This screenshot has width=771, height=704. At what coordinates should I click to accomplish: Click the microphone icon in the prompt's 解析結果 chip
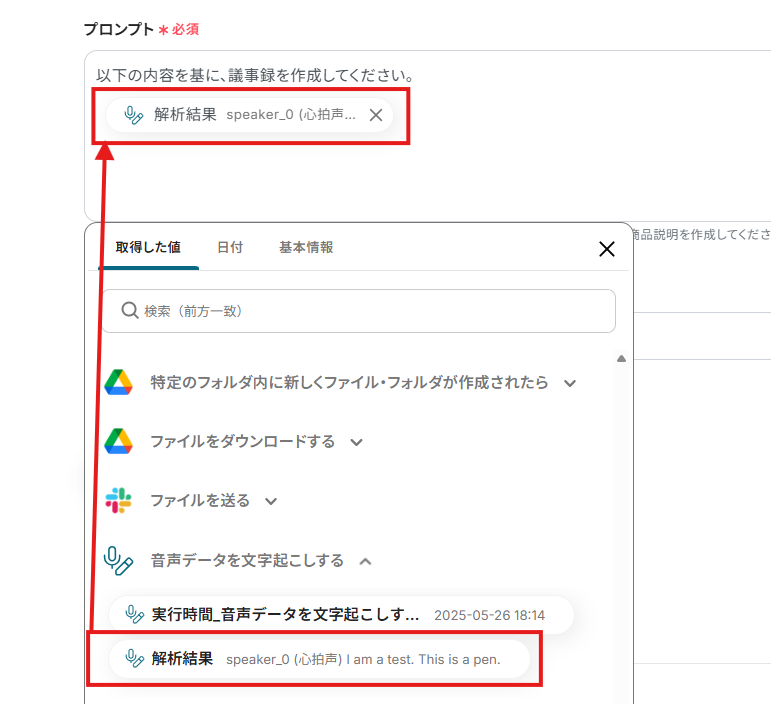134,115
